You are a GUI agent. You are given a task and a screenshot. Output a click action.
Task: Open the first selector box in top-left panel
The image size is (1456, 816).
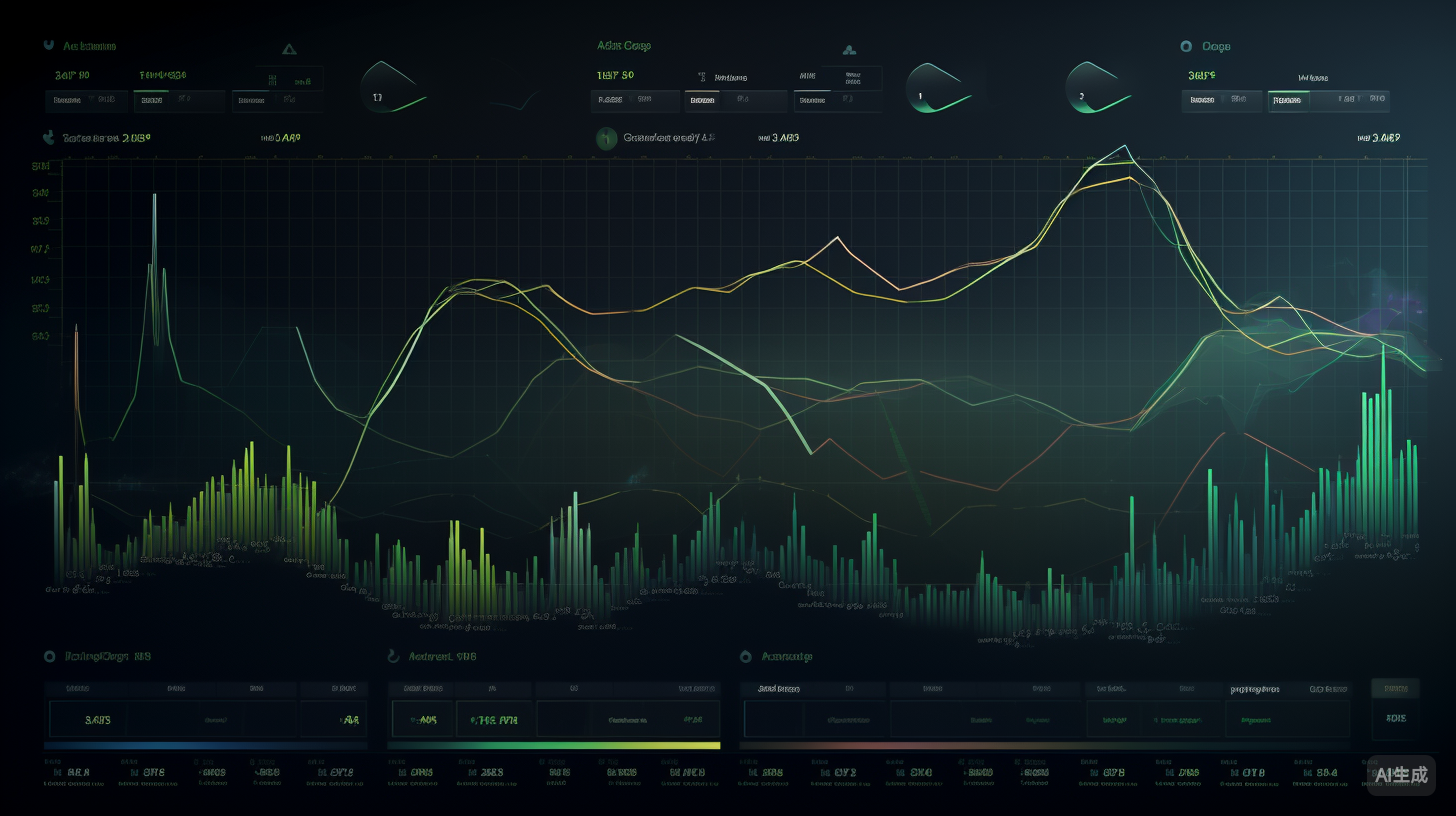coord(86,100)
